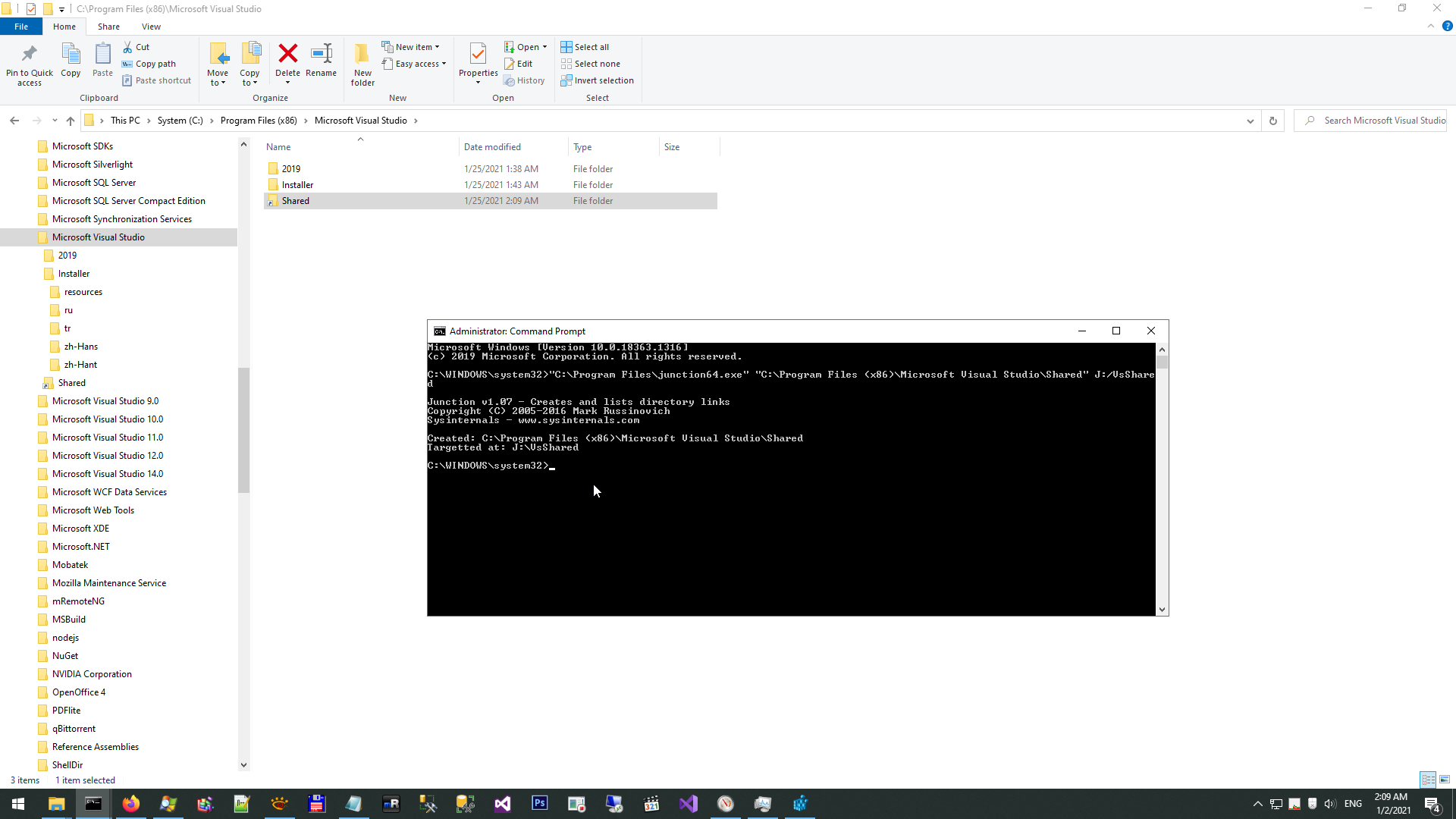Switch to large icons view toggle
Image resolution: width=1456 pixels, height=819 pixels.
tap(1445, 780)
